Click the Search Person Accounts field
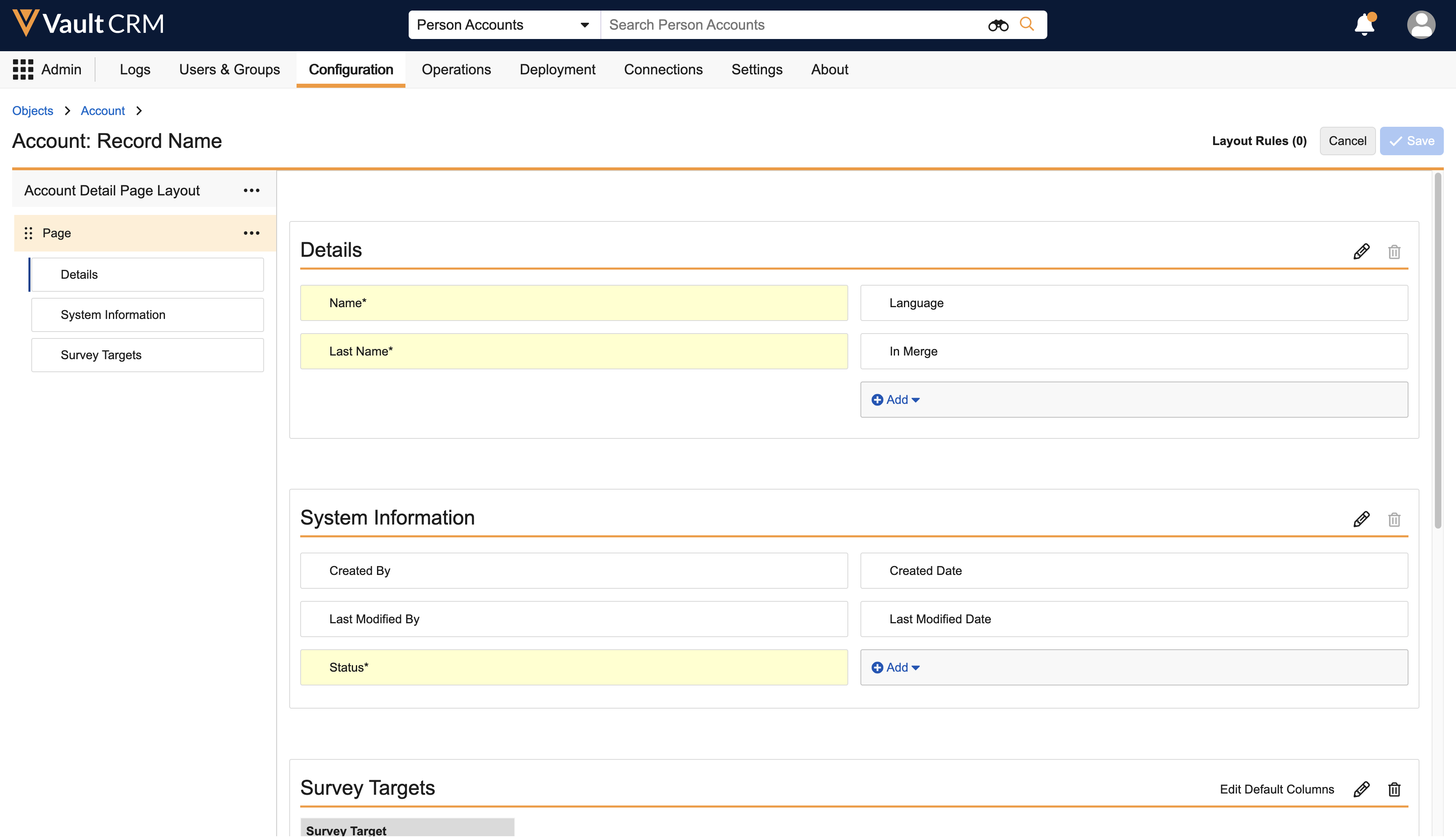The height and width of the screenshot is (837, 1456). coord(793,25)
